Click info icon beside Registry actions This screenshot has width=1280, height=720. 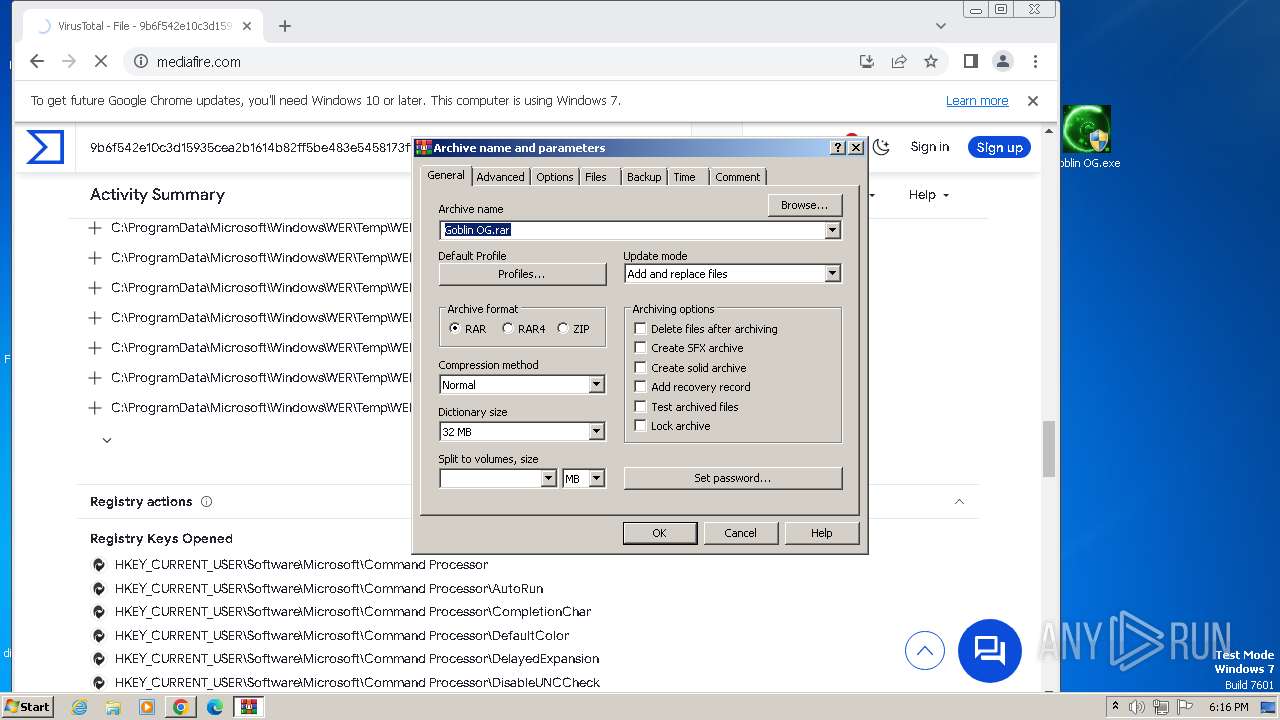pos(206,502)
